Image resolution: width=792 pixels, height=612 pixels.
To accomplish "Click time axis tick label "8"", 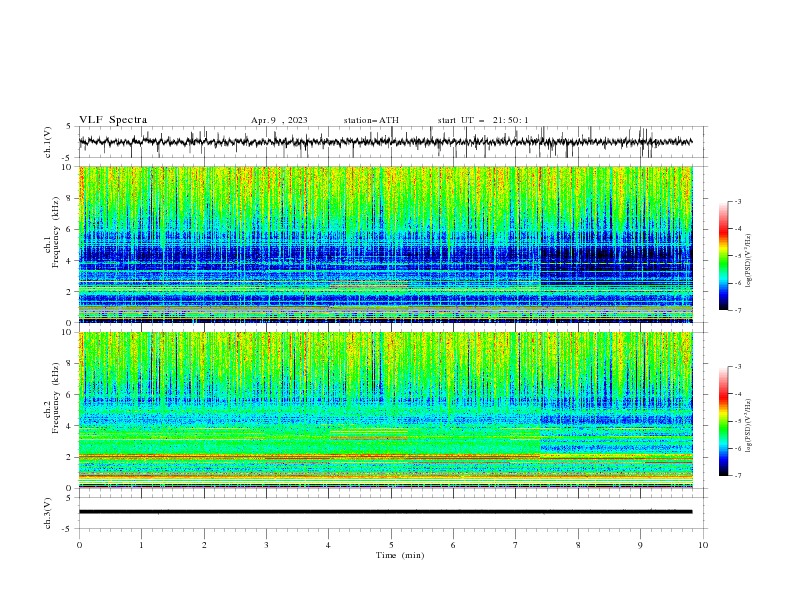I will [x=578, y=545].
